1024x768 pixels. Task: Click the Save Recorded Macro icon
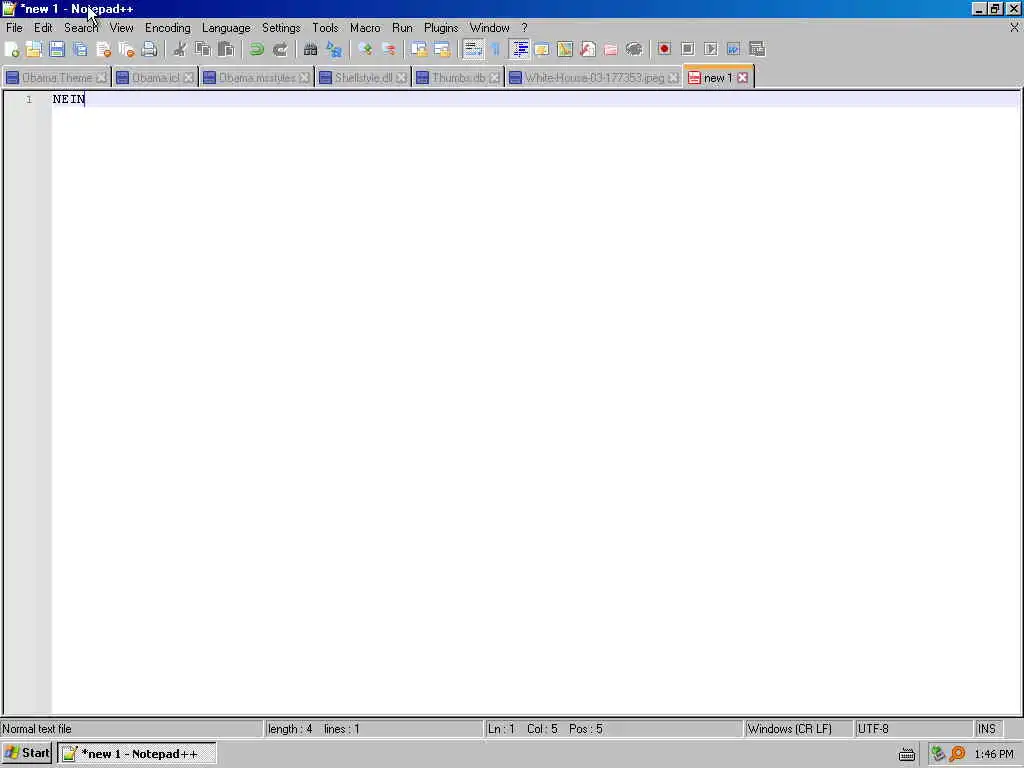pyautogui.click(x=757, y=49)
